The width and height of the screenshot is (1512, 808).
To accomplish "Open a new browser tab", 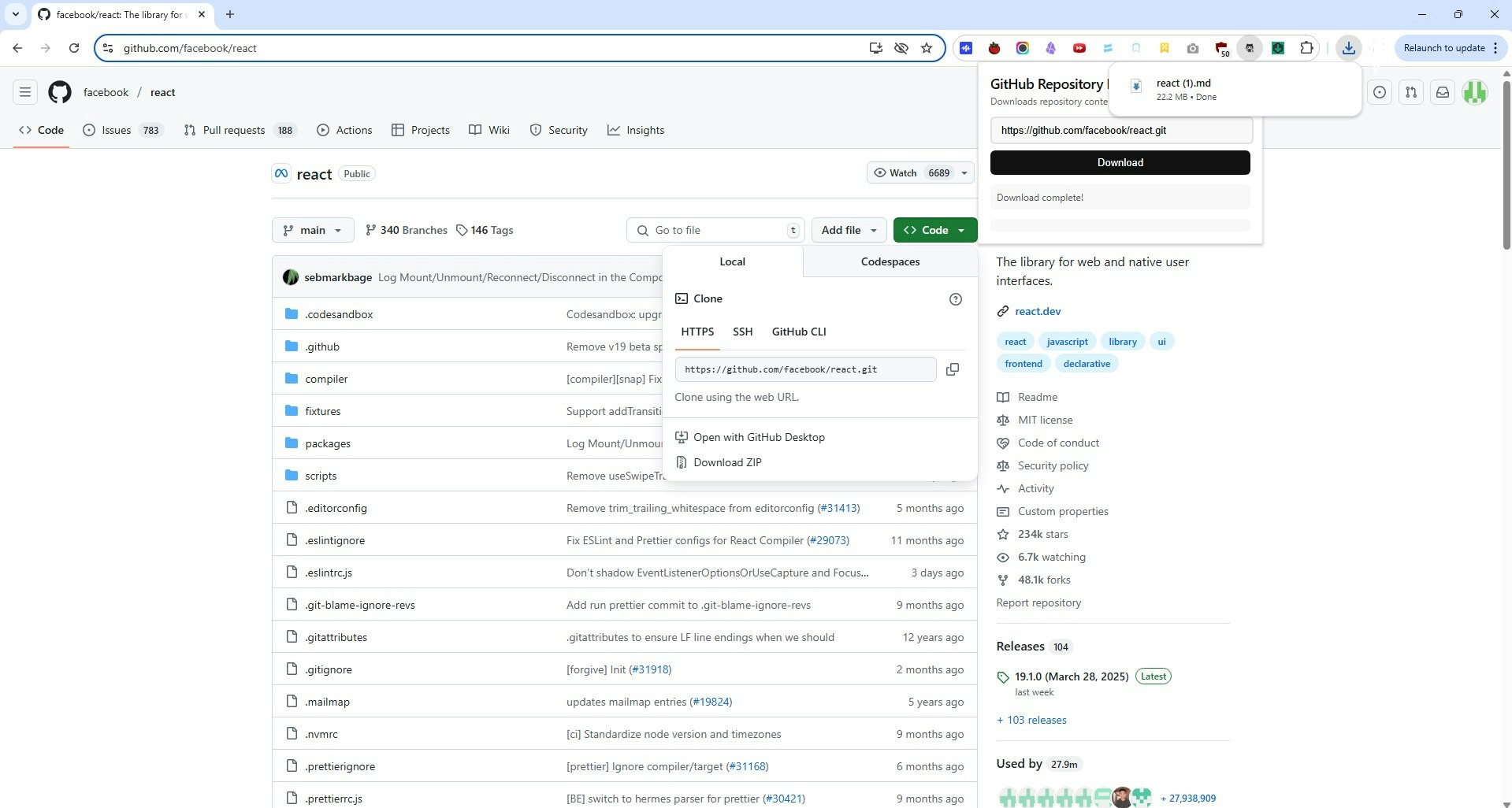I will 230,14.
